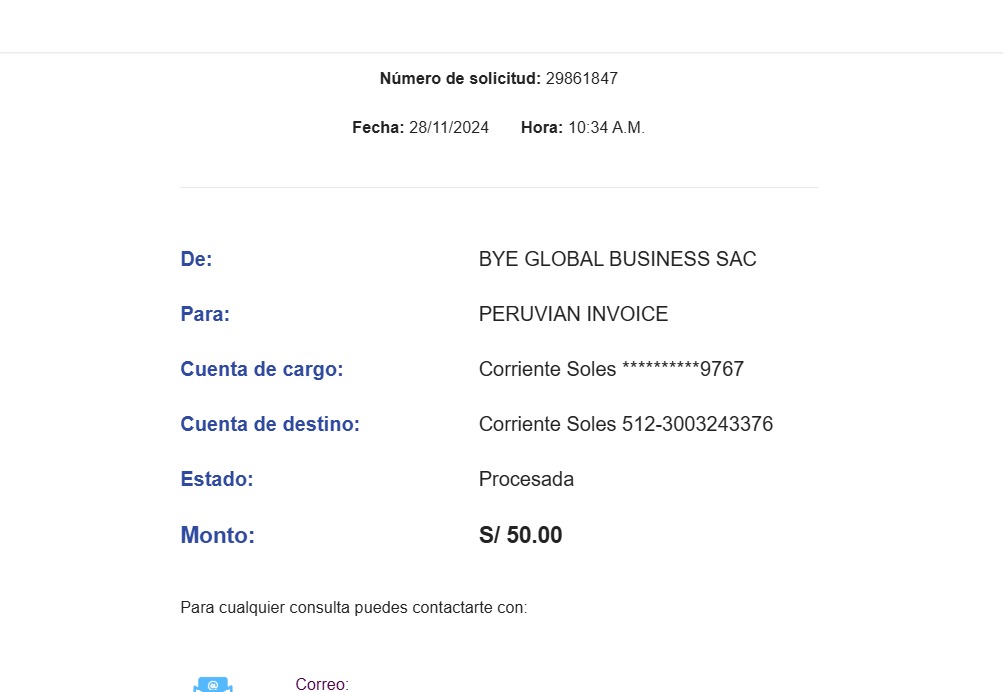Click the Número de solicitud label
1003x692 pixels.
pyautogui.click(x=460, y=78)
